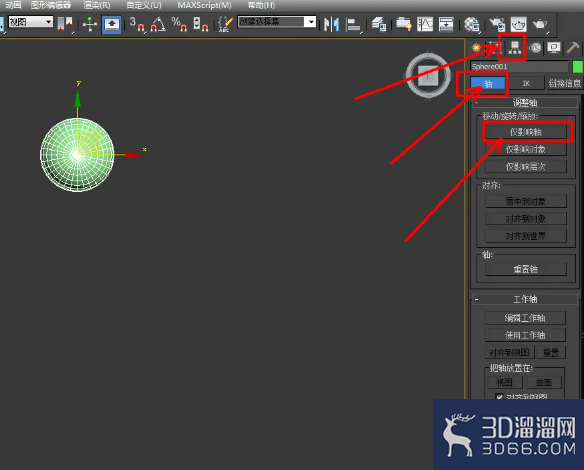Image resolution: width=584 pixels, height=470 pixels.
Task: Click the 曲面 button under 把轴放置在
Action: [x=544, y=382]
